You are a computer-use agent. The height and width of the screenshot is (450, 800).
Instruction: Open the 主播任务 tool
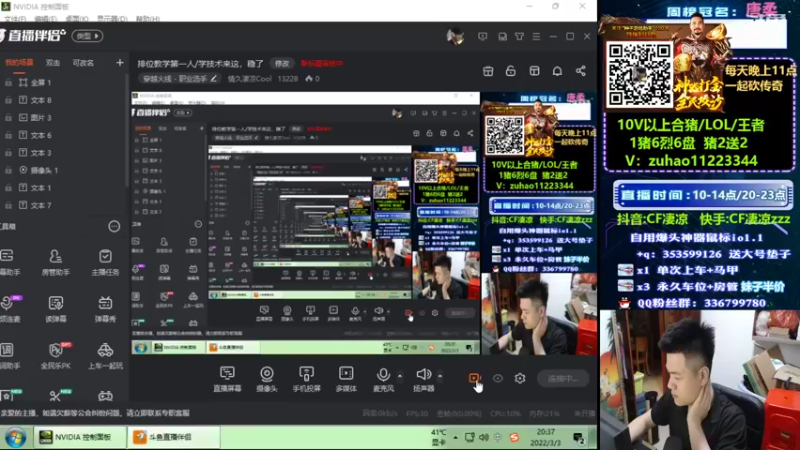point(105,262)
